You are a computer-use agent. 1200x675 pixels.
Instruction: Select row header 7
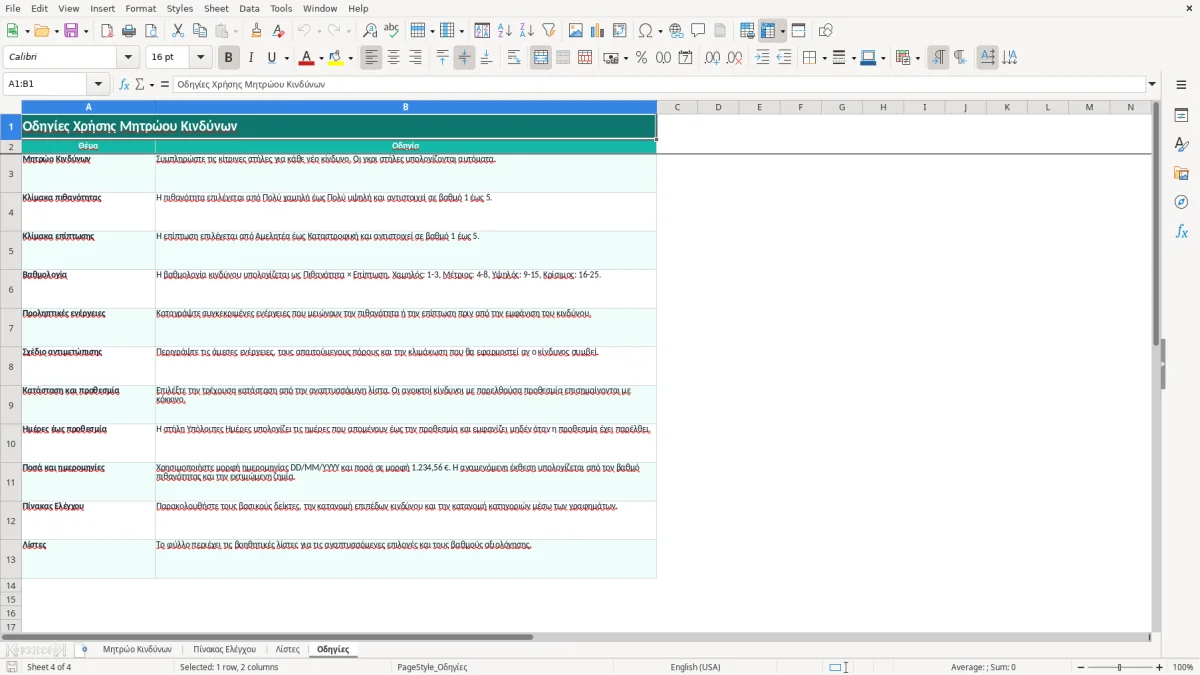pos(11,328)
